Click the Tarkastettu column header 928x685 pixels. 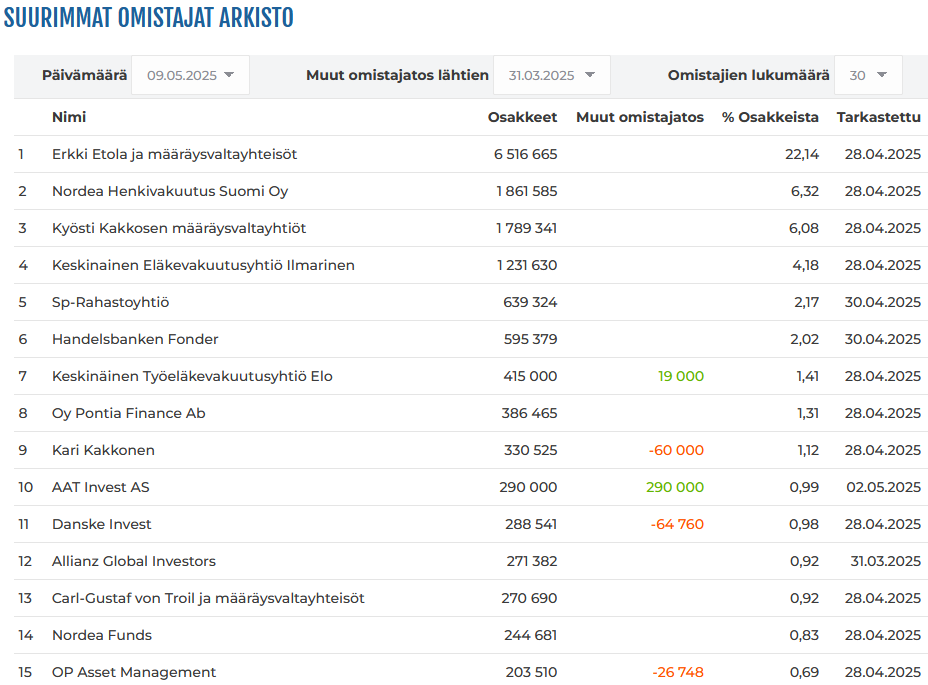click(878, 117)
